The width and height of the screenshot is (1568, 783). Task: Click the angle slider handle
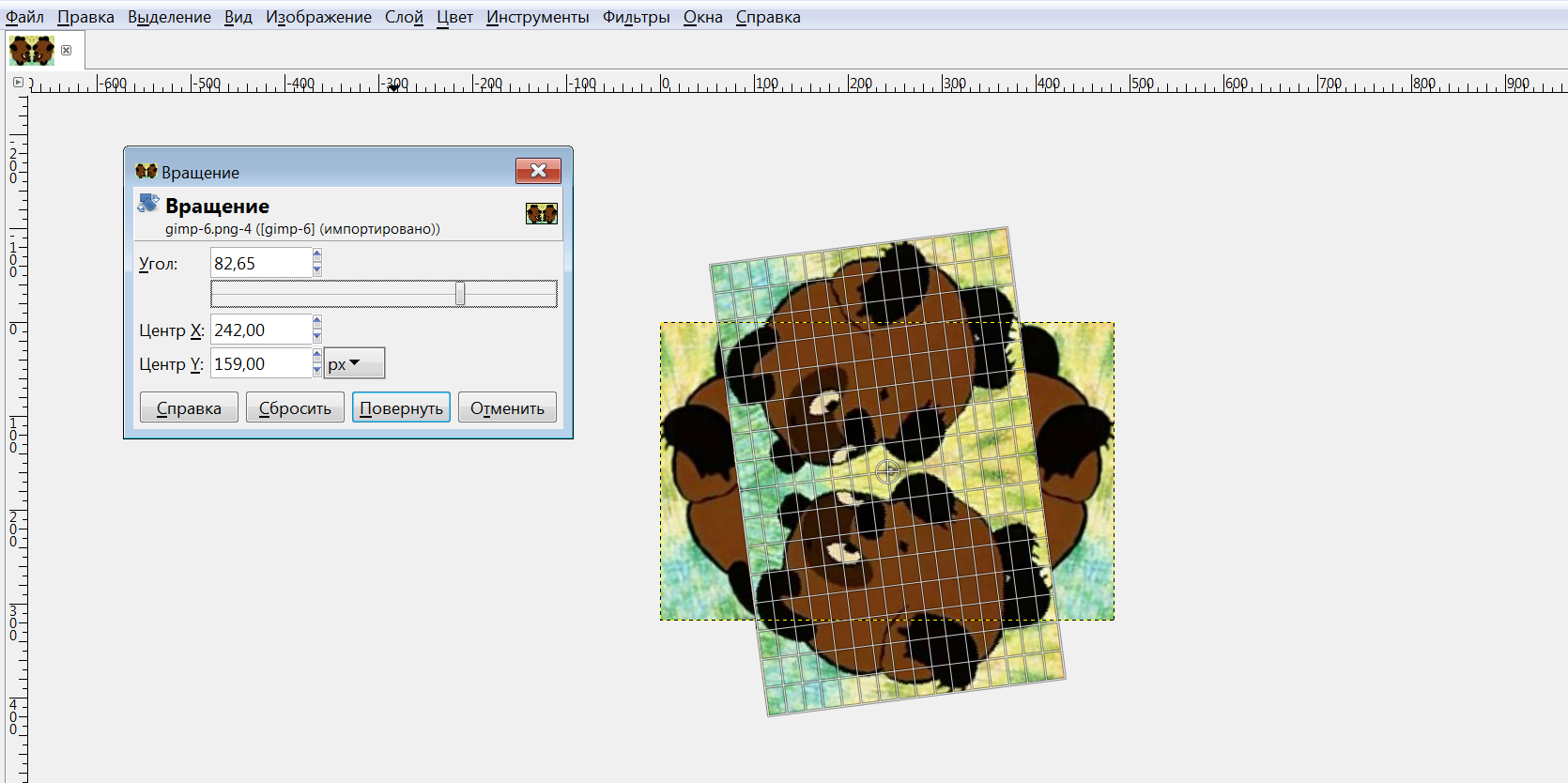460,294
